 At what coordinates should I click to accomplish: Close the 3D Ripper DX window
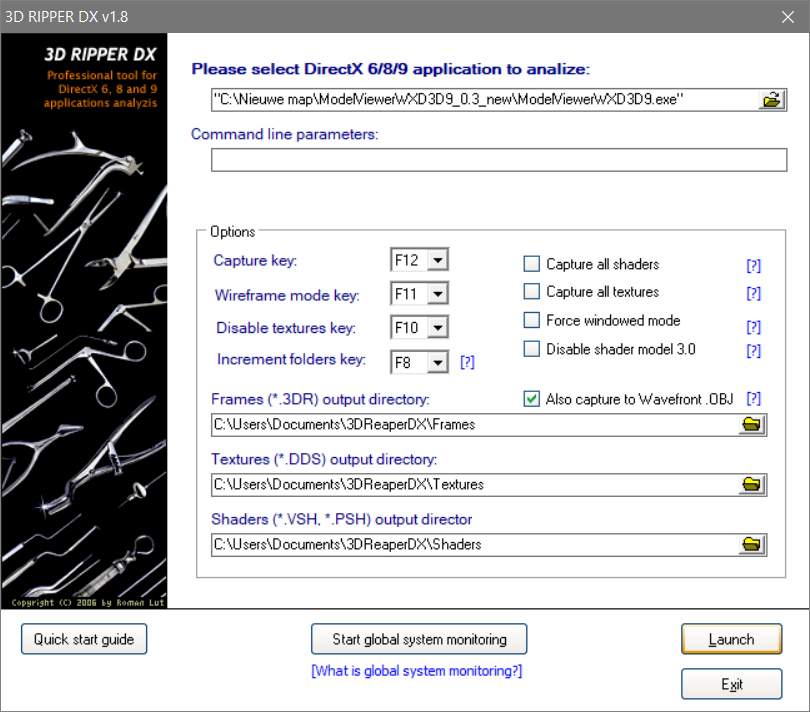(788, 17)
